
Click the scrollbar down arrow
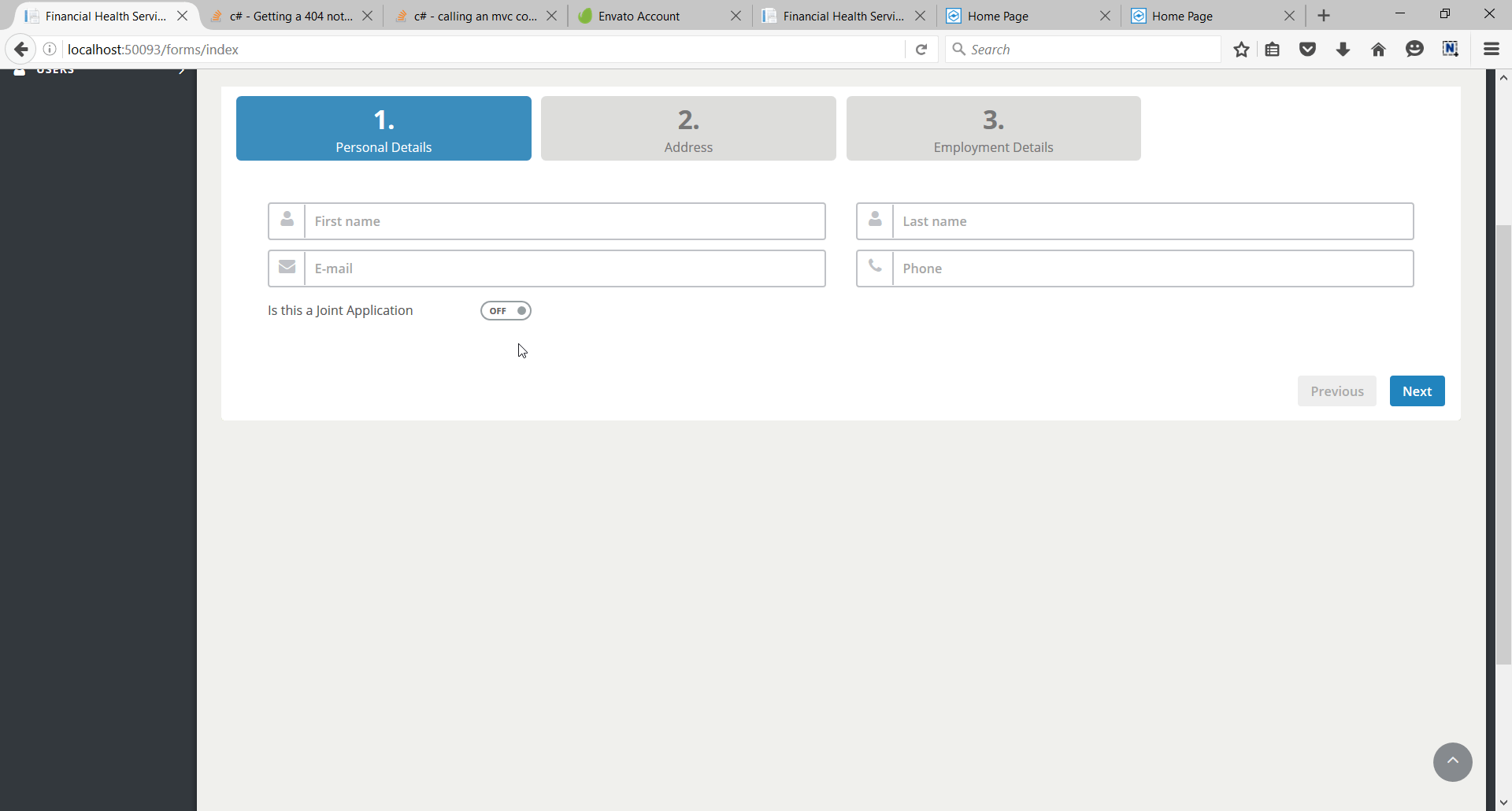[x=1503, y=803]
